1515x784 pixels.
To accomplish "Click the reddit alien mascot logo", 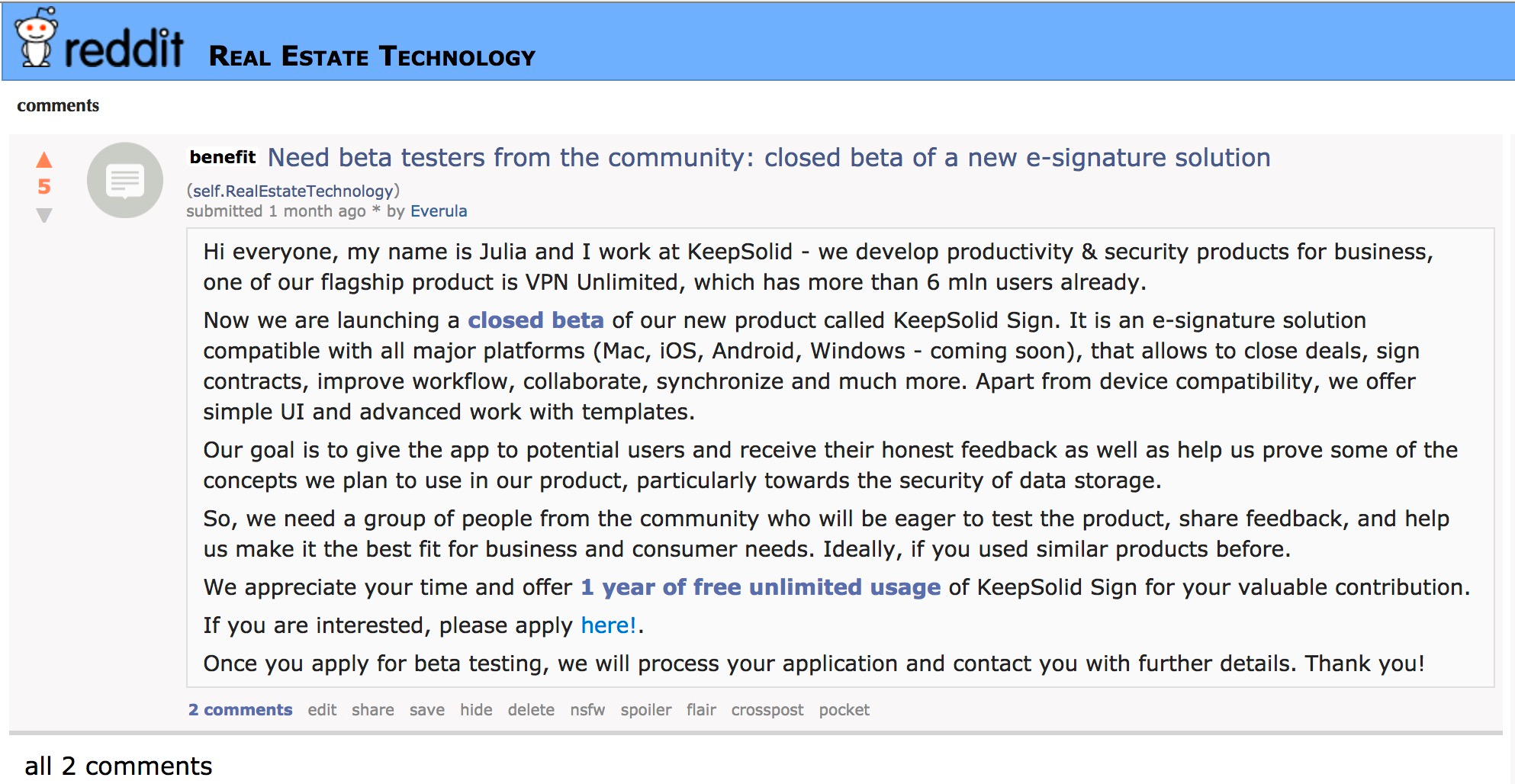I will (x=36, y=40).
